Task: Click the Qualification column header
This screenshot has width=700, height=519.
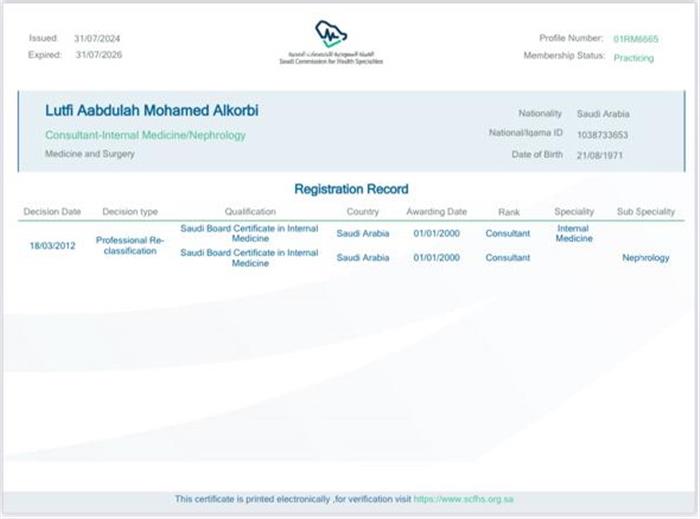Action: pos(250,212)
